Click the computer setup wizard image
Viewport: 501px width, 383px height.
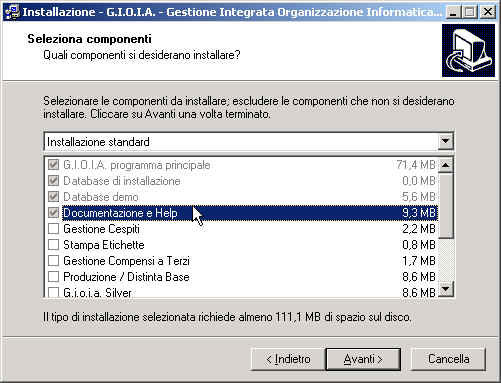(x=468, y=50)
